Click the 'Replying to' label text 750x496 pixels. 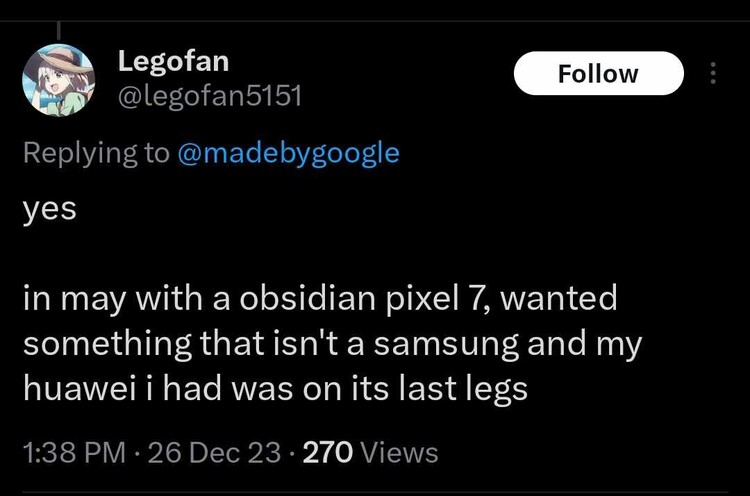[x=96, y=153]
